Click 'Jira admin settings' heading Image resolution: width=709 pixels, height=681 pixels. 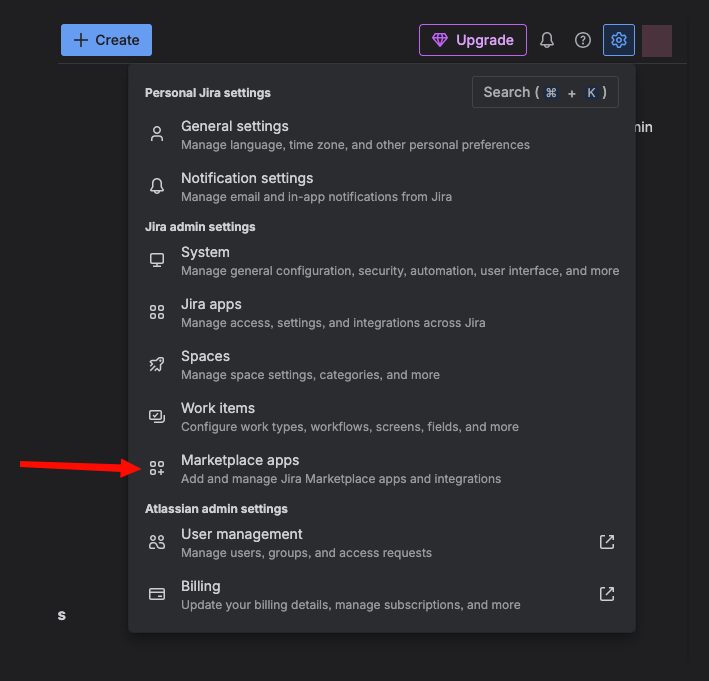tap(200, 227)
